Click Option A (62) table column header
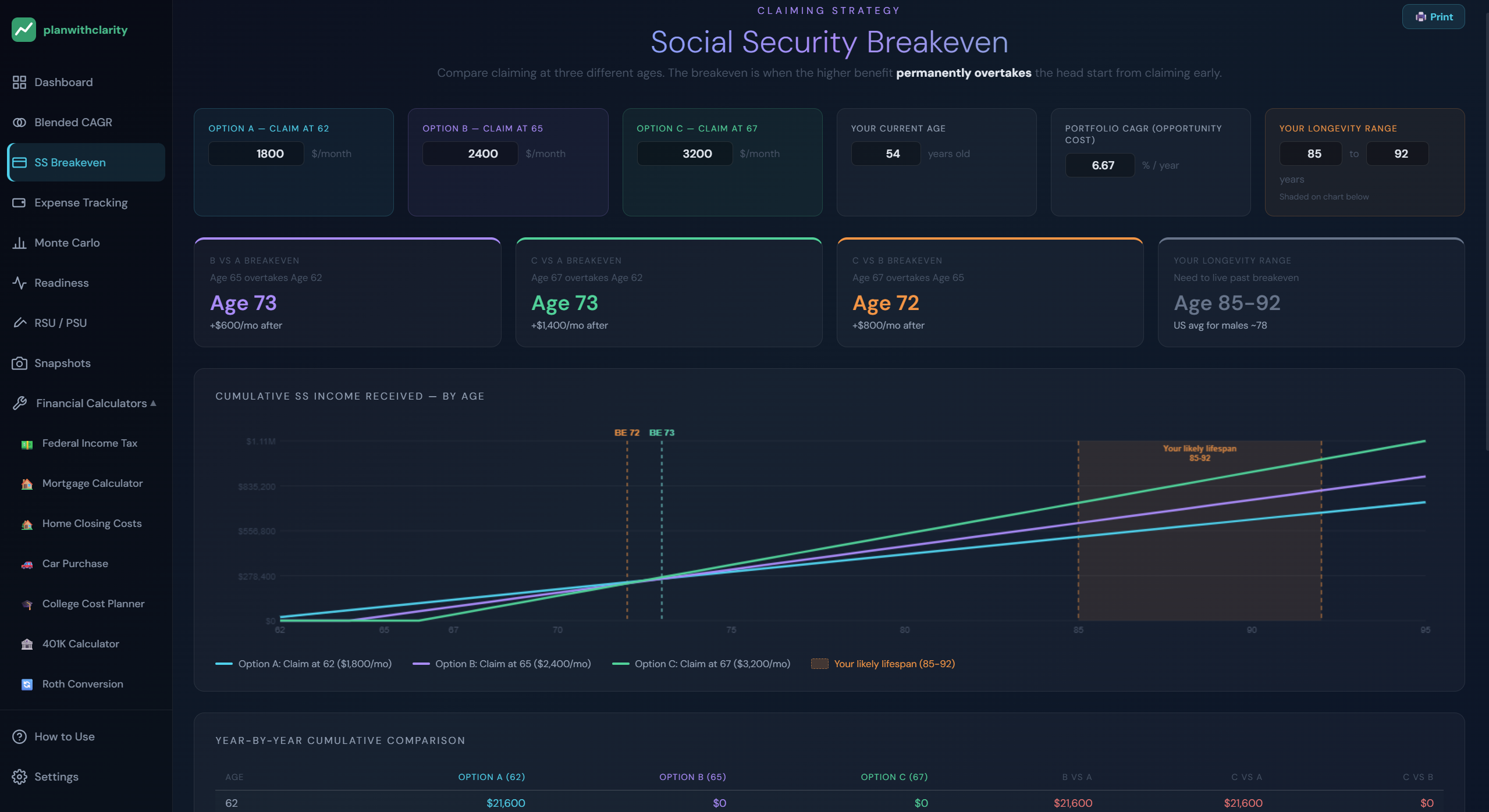1489x812 pixels. tap(492, 778)
